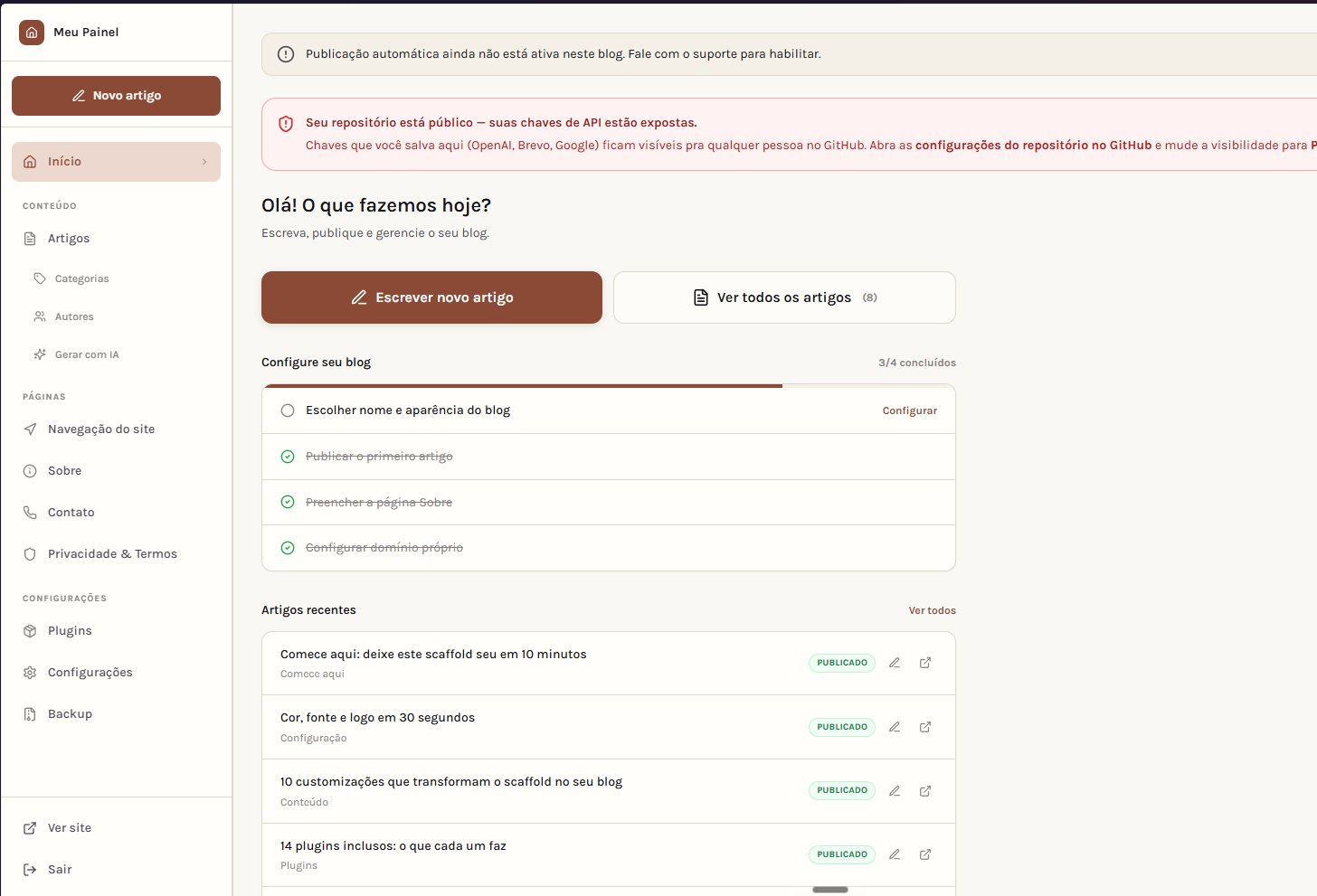Click Escrever novo artigo button
Viewport: 1317px width, 896px height.
[x=431, y=297]
